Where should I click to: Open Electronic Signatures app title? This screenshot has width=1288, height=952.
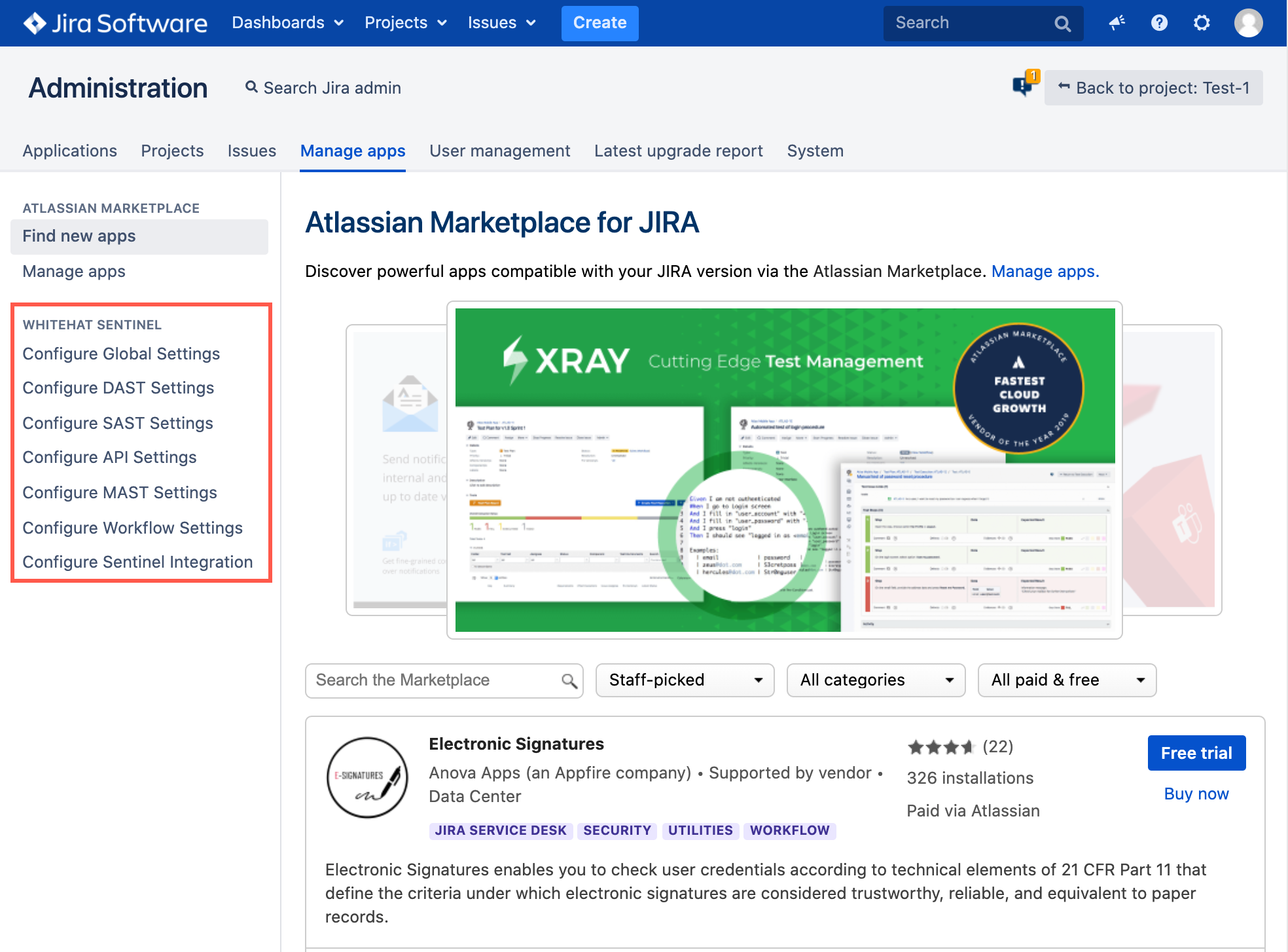(x=516, y=744)
